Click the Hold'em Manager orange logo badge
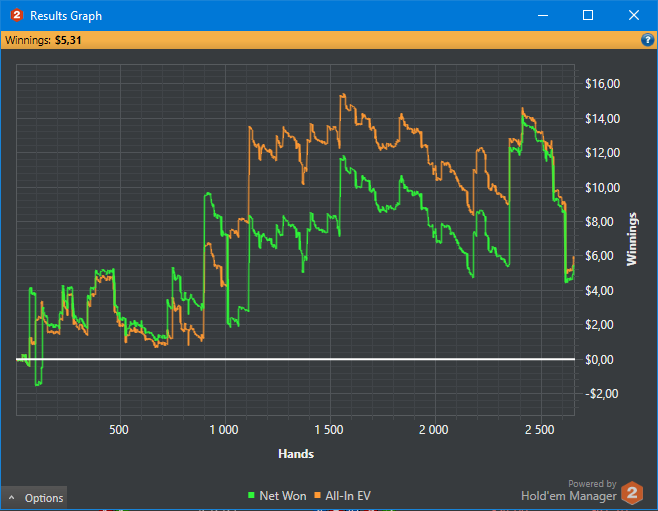The image size is (658, 511). [632, 493]
